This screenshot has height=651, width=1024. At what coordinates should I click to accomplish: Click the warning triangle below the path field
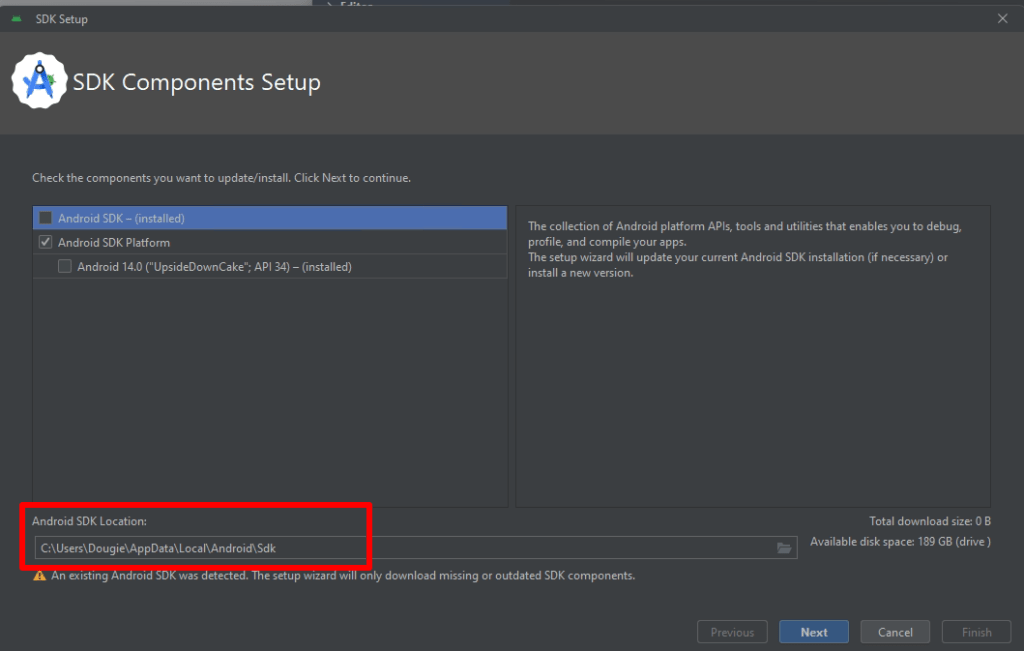pyautogui.click(x=38, y=575)
